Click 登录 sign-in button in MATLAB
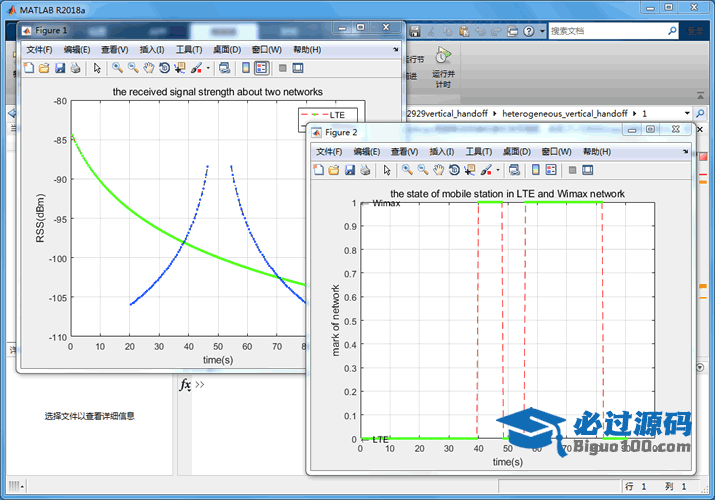The width and height of the screenshot is (715, 500). 695,31
